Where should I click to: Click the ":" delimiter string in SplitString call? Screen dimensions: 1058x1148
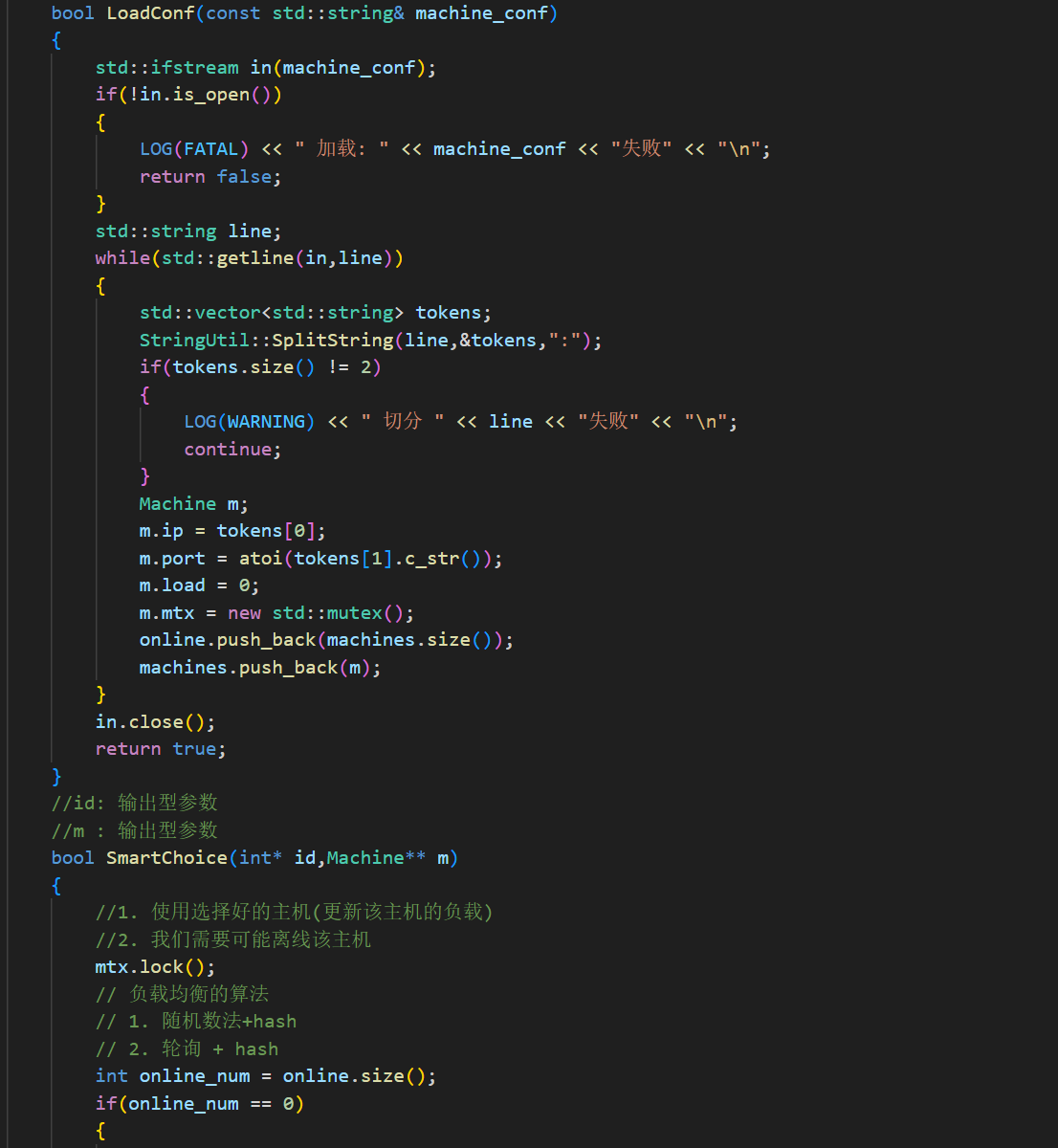(x=564, y=341)
